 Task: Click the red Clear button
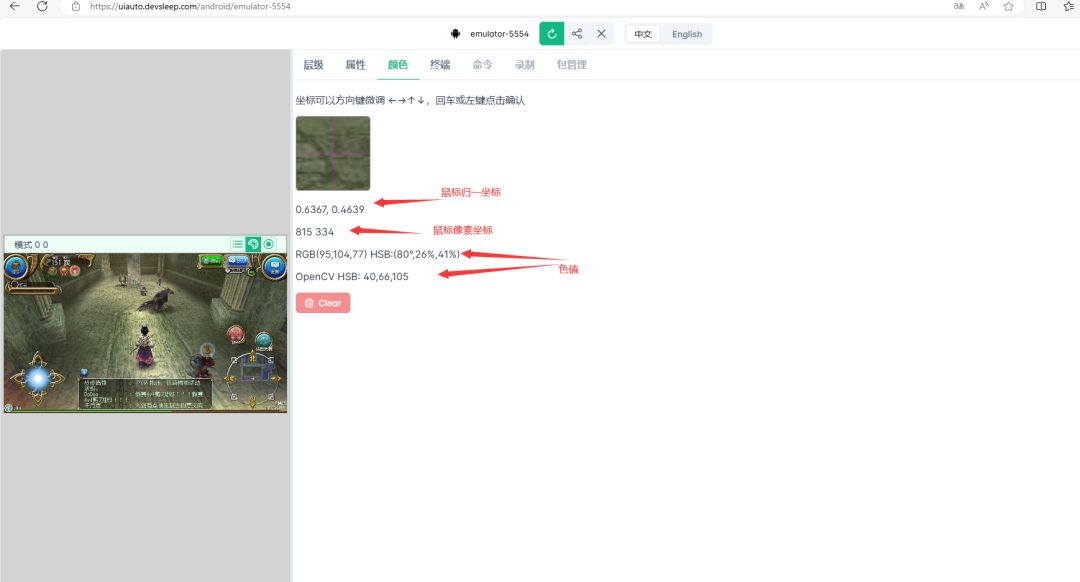(323, 303)
